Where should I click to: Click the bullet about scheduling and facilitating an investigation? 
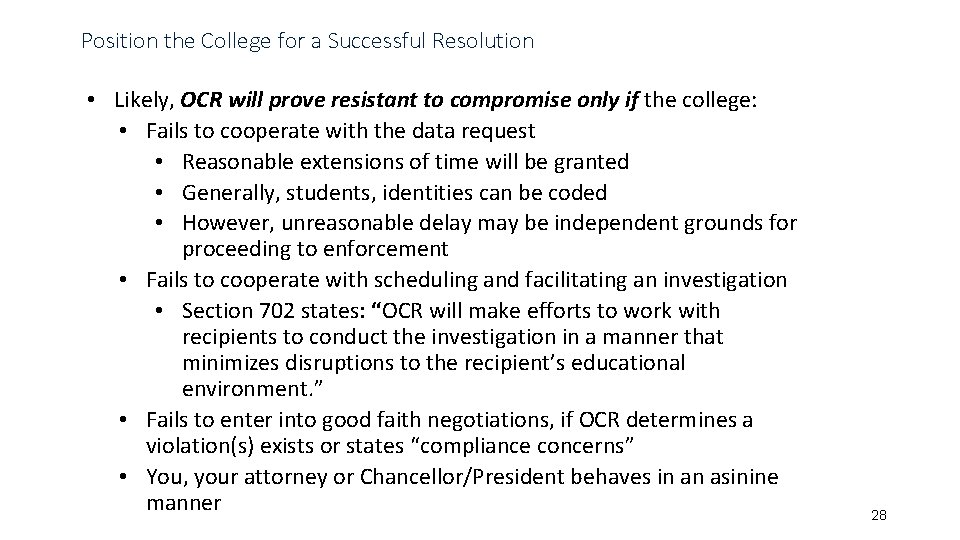(466, 279)
